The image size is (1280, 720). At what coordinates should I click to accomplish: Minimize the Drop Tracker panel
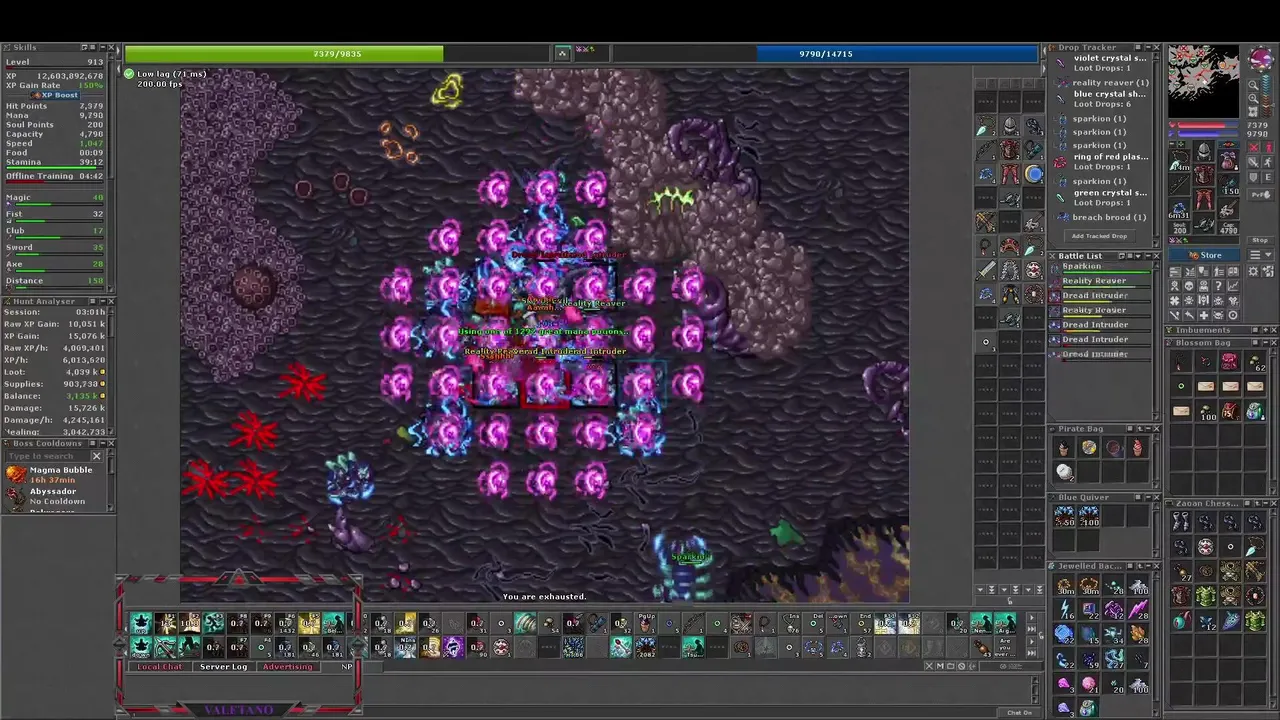pos(1148,47)
